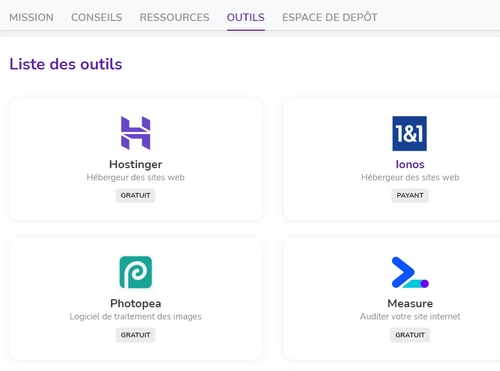This screenshot has height=371, width=500.
Task: Click the Photopea spiral logo icon
Action: [136, 272]
